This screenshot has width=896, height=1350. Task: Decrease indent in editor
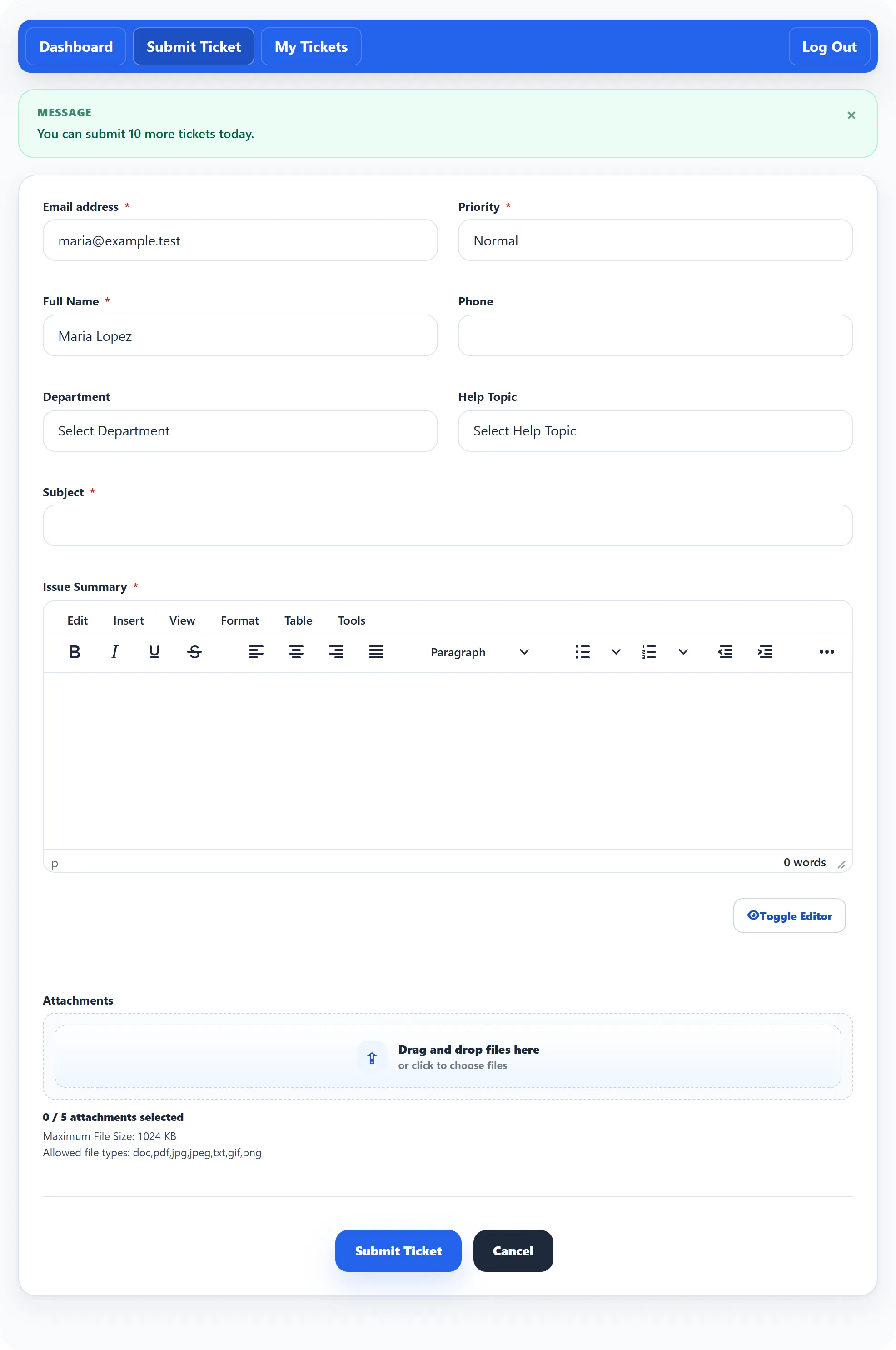[x=725, y=651]
